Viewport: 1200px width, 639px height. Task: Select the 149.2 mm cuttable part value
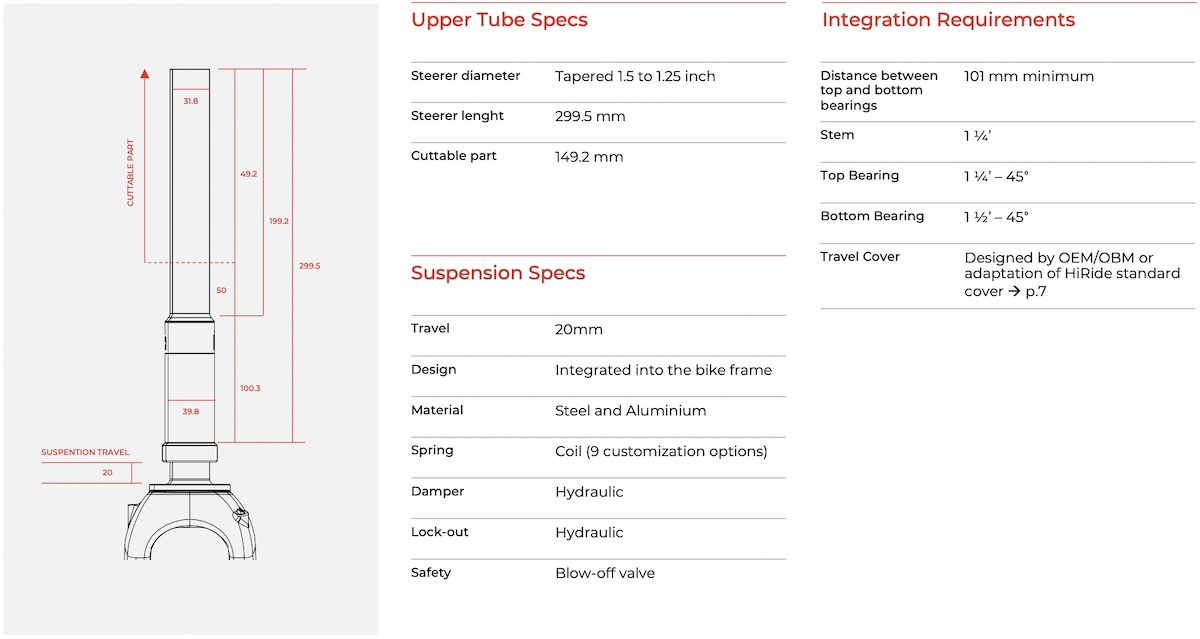tap(589, 157)
